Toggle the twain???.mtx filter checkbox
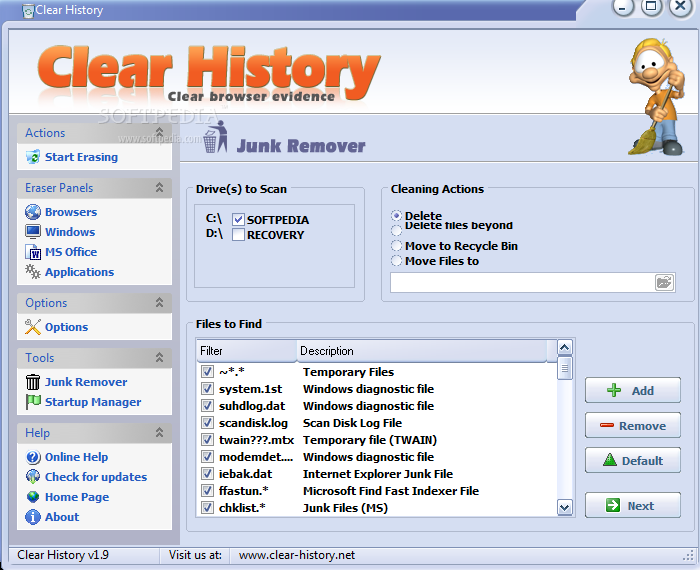Screen dimensions: 700x570 pos(207,440)
